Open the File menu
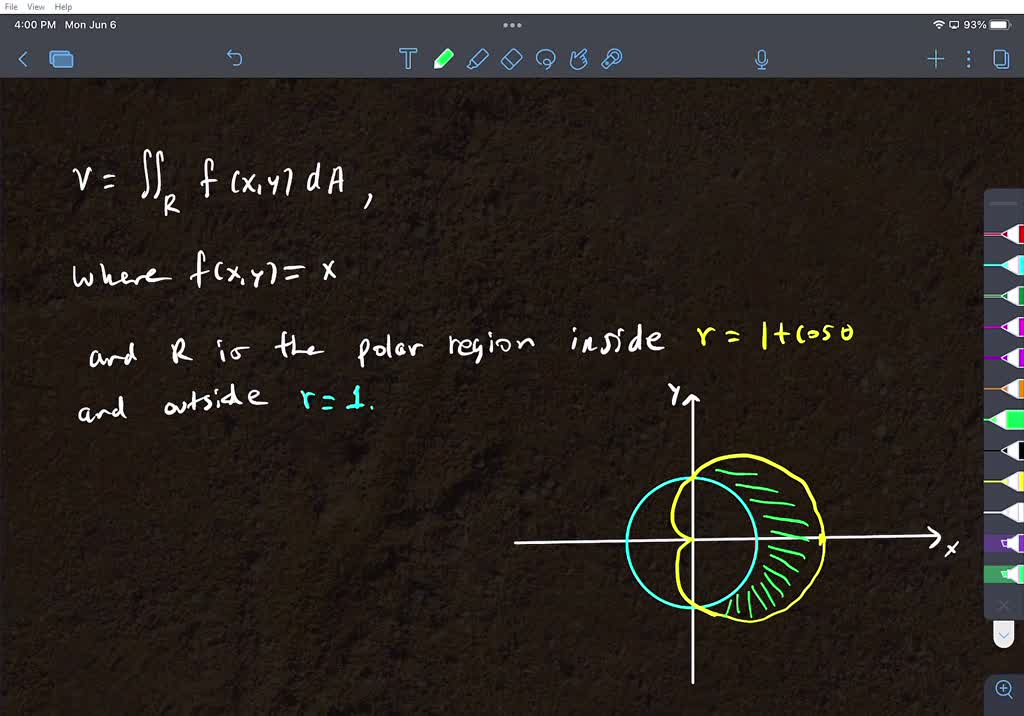Screen dimensions: 1024x716 coord(13,6)
